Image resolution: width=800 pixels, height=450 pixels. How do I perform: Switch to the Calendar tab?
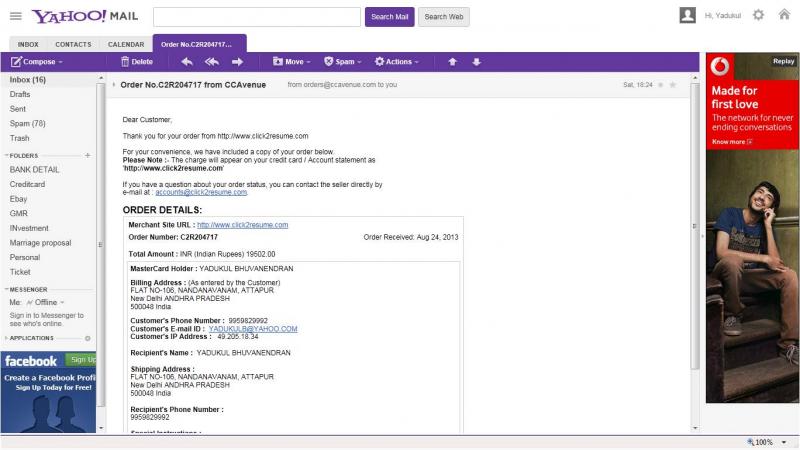(x=126, y=44)
